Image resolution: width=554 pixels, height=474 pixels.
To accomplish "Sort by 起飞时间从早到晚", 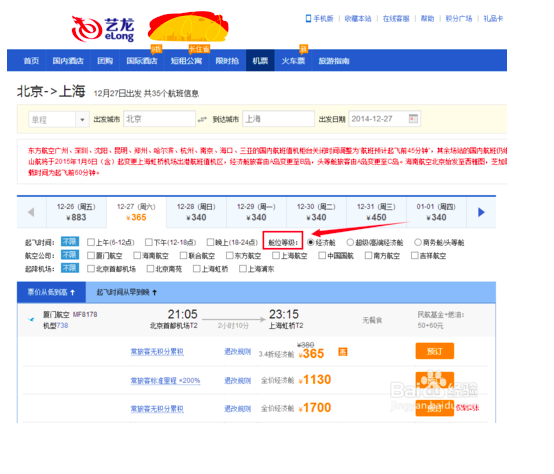I will click(x=126, y=292).
